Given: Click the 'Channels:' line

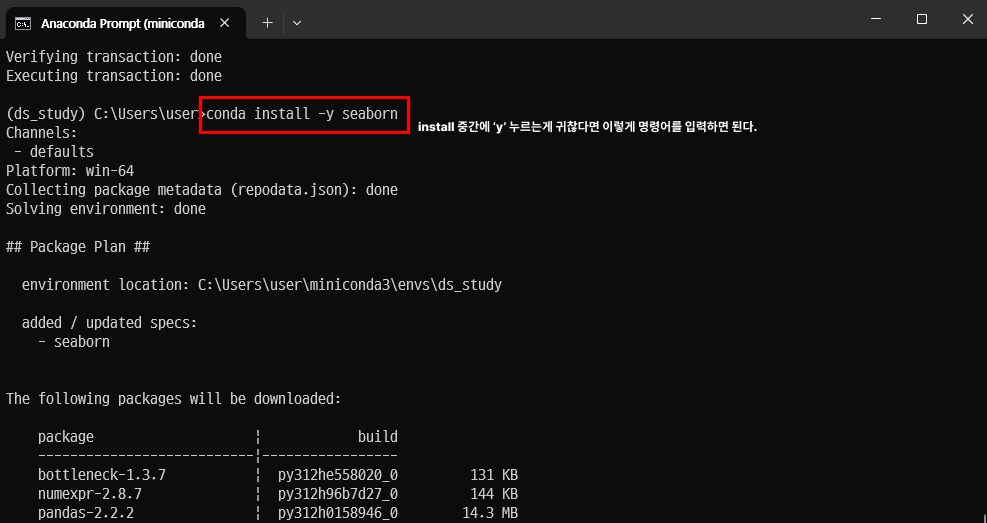Looking at the screenshot, I should (42, 133).
